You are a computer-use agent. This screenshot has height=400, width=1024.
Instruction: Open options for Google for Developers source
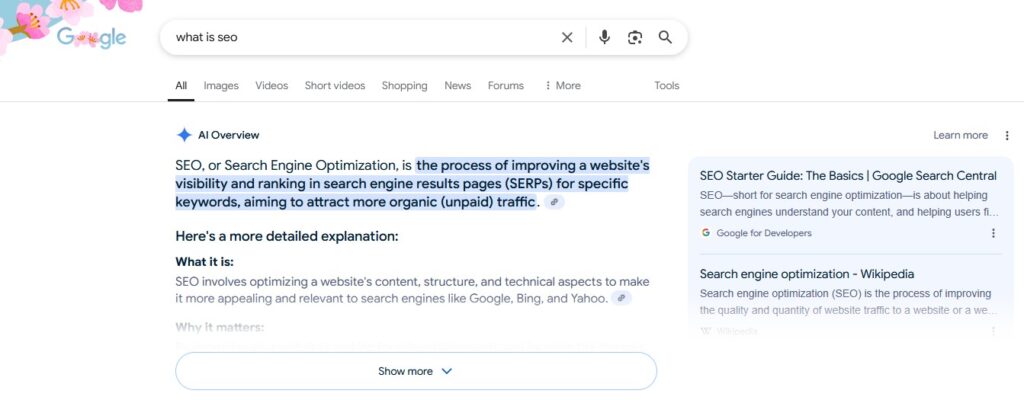point(993,233)
